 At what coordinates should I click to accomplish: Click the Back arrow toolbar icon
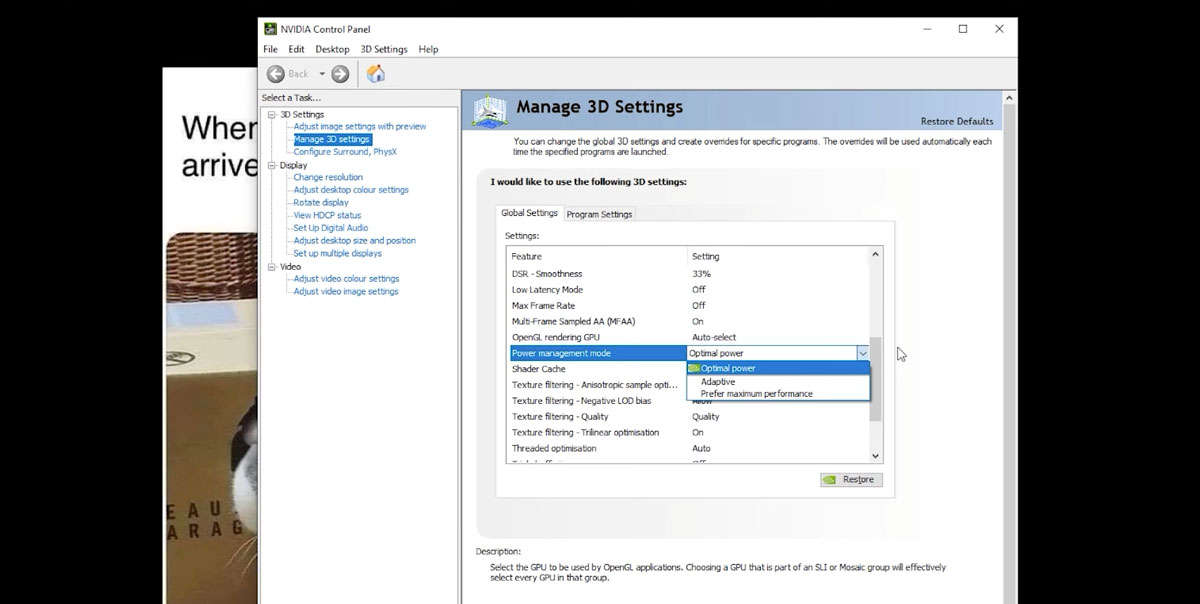[x=276, y=74]
